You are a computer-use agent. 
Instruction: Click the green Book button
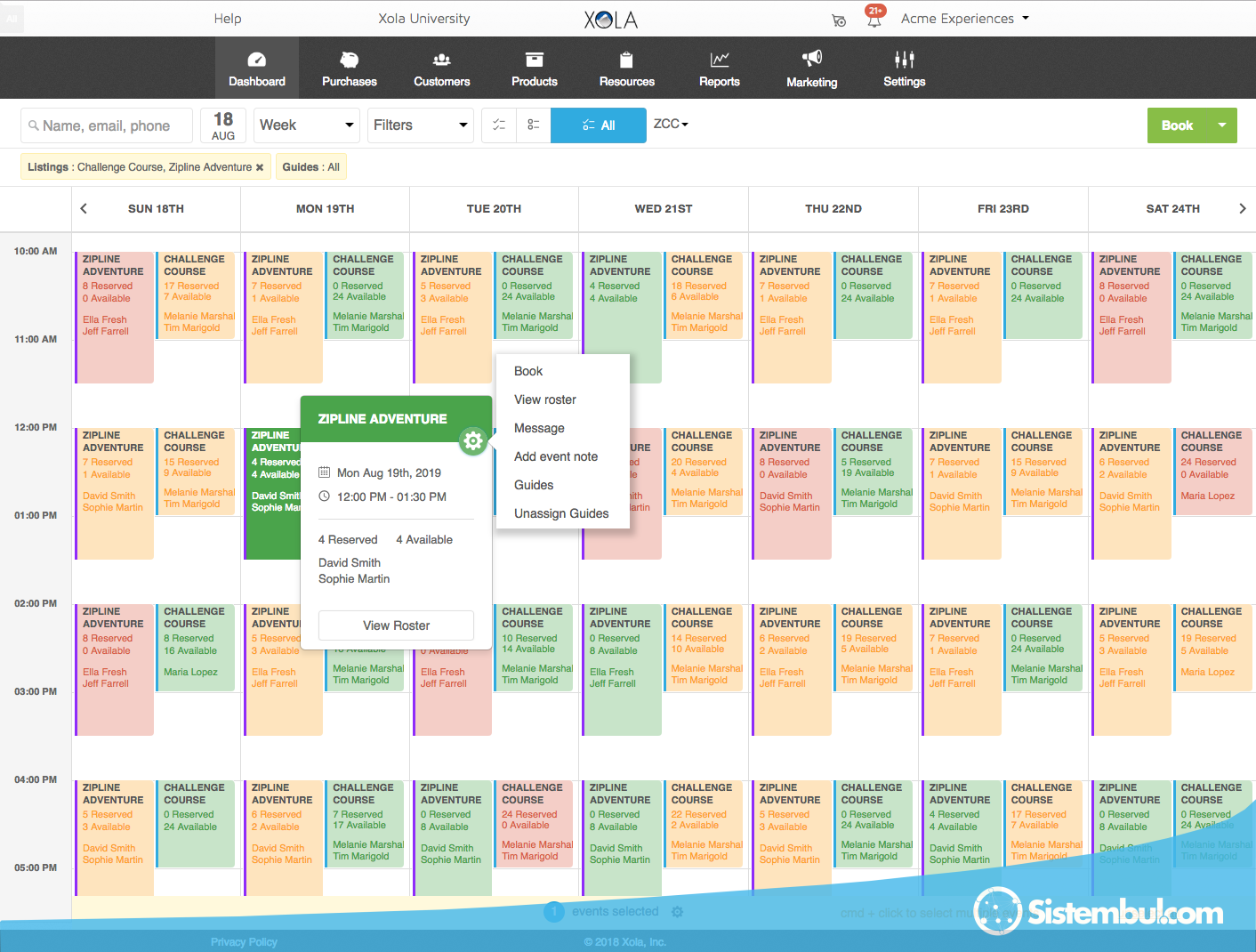[x=1177, y=125]
